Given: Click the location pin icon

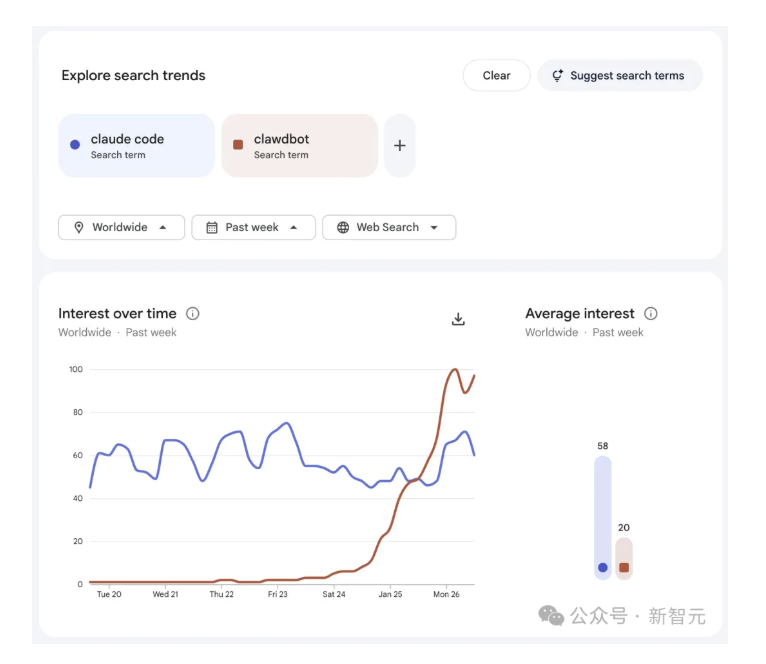Looking at the screenshot, I should pos(79,227).
